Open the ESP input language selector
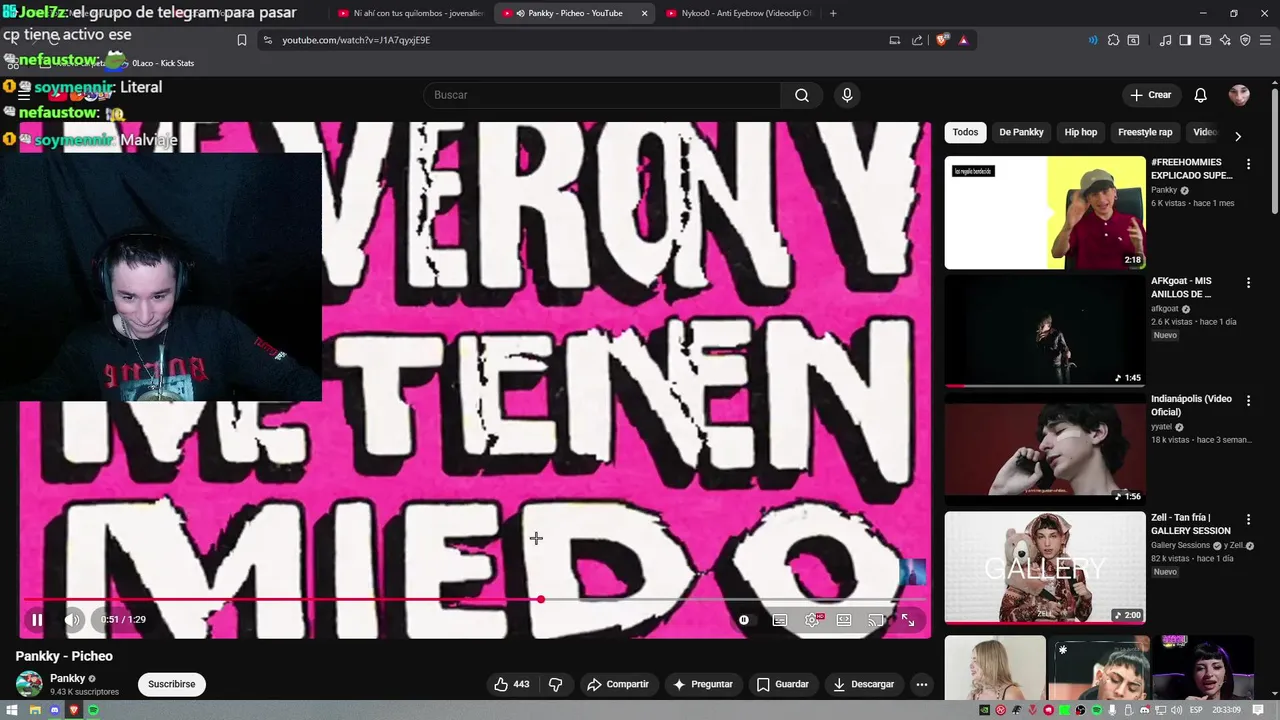The width and height of the screenshot is (1280, 720). [1196, 710]
